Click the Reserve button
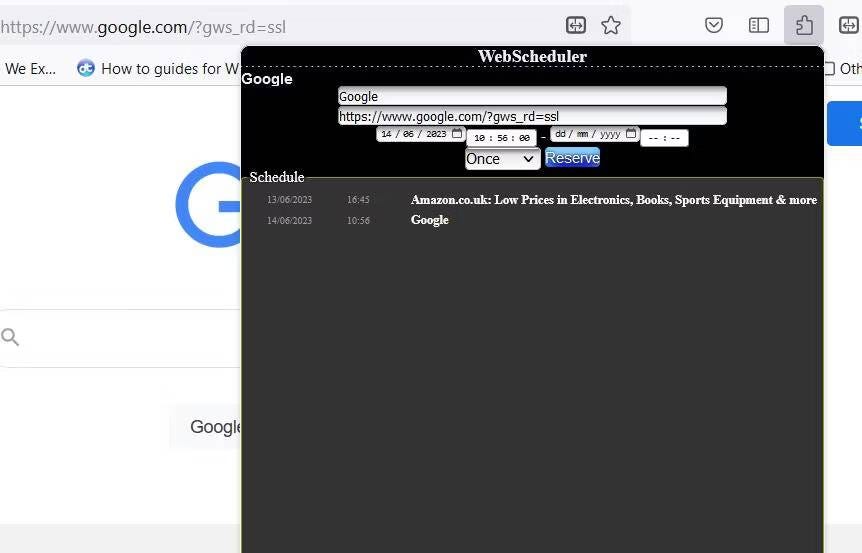Screen dimensions: 862x553 (572, 158)
